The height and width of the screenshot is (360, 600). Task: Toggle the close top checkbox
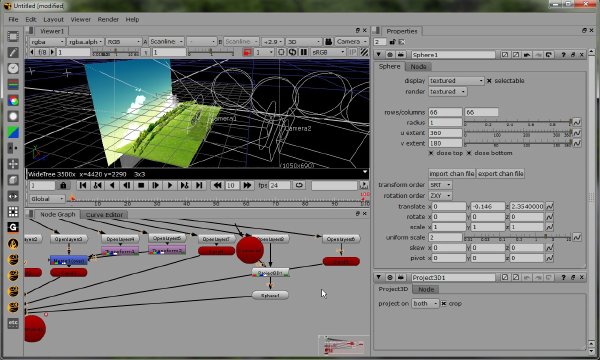431,153
